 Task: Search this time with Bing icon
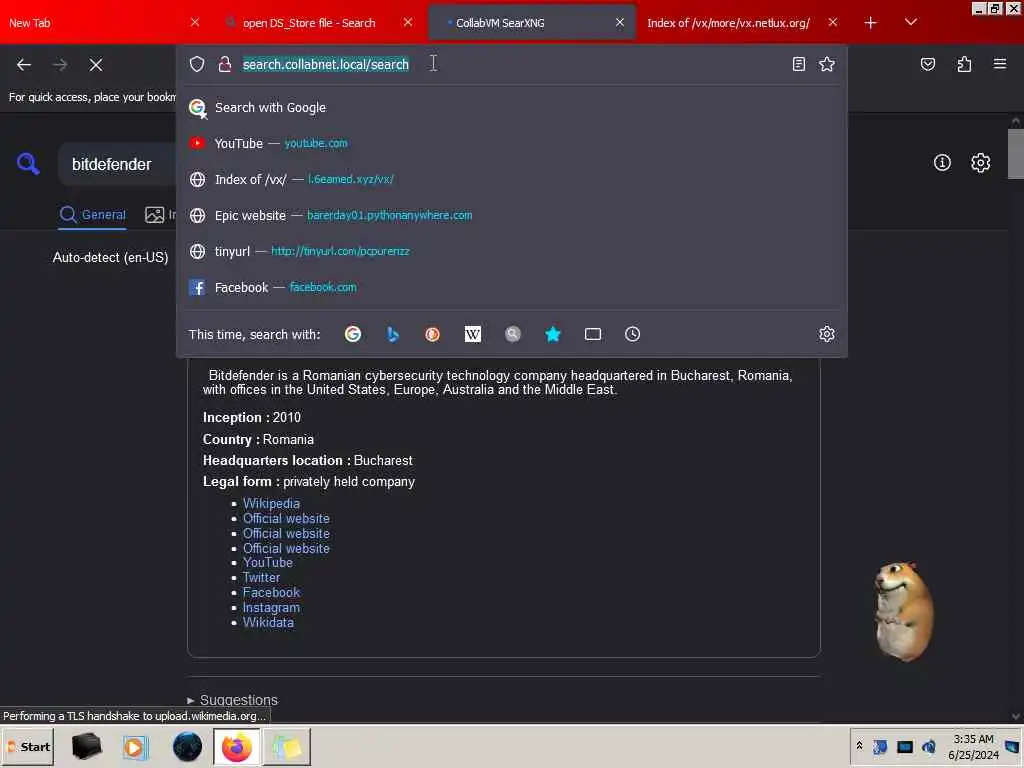392,334
